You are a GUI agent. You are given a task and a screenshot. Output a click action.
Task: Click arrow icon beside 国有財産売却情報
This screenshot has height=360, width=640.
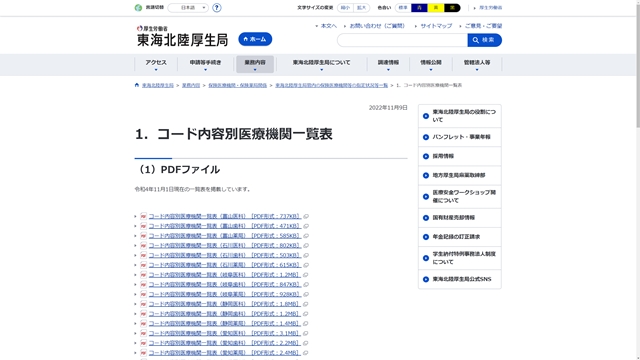pos(426,218)
